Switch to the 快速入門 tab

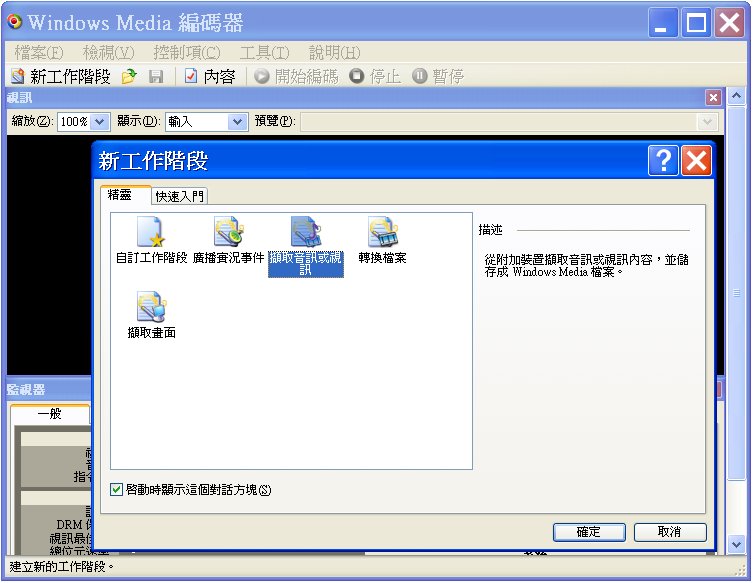click(180, 196)
